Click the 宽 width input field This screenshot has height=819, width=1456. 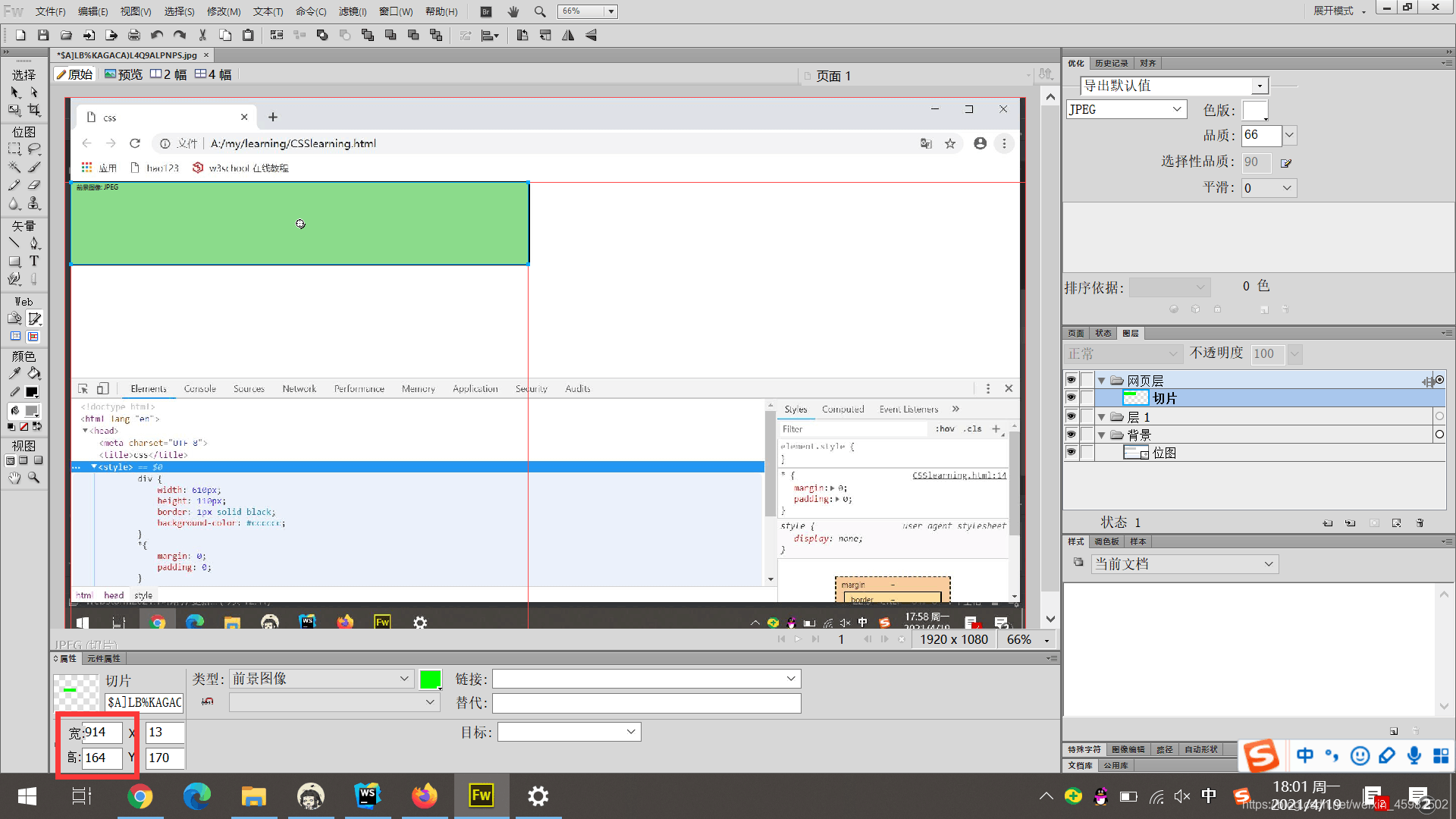pos(102,732)
